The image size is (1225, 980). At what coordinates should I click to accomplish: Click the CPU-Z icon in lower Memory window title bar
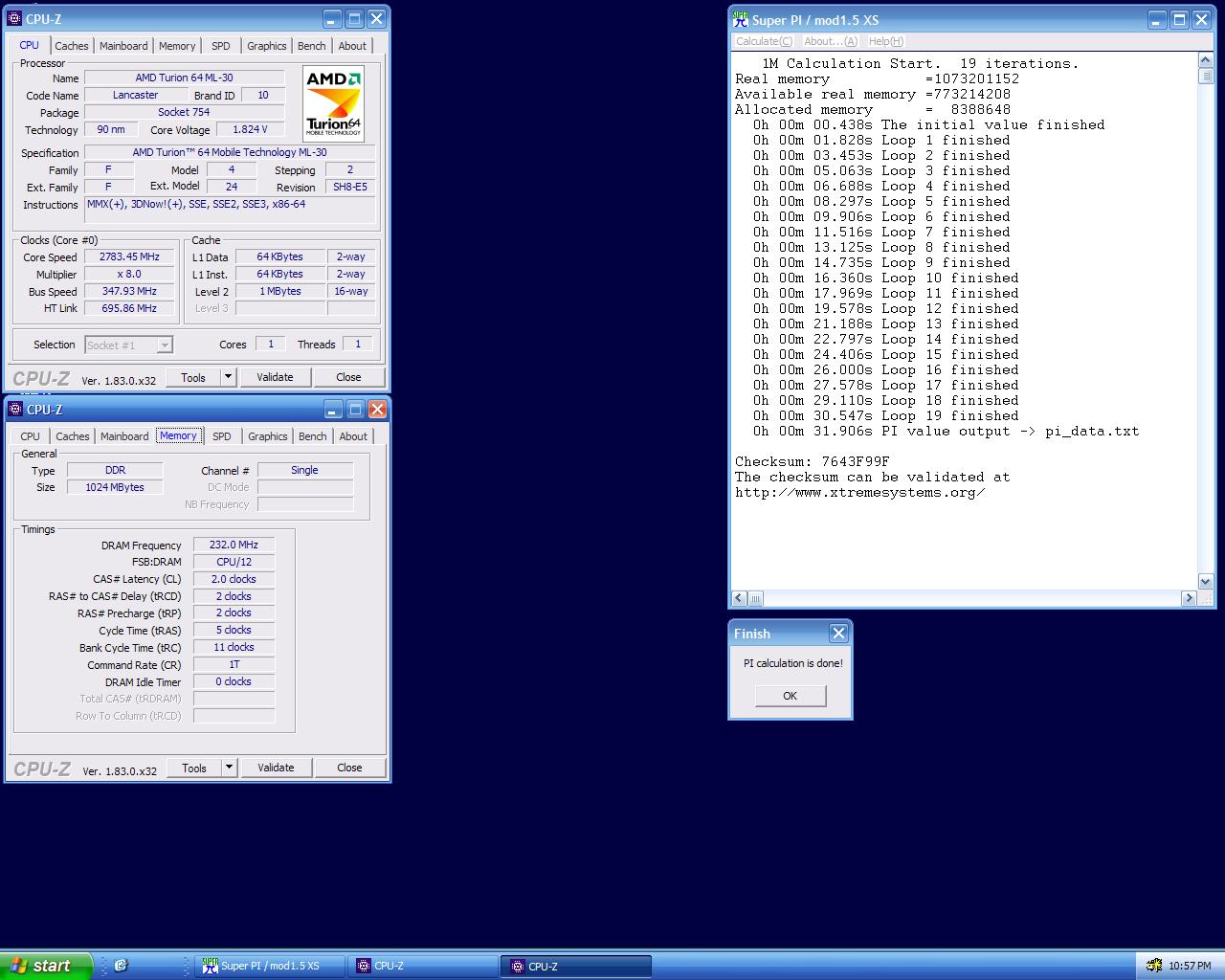click(x=15, y=409)
